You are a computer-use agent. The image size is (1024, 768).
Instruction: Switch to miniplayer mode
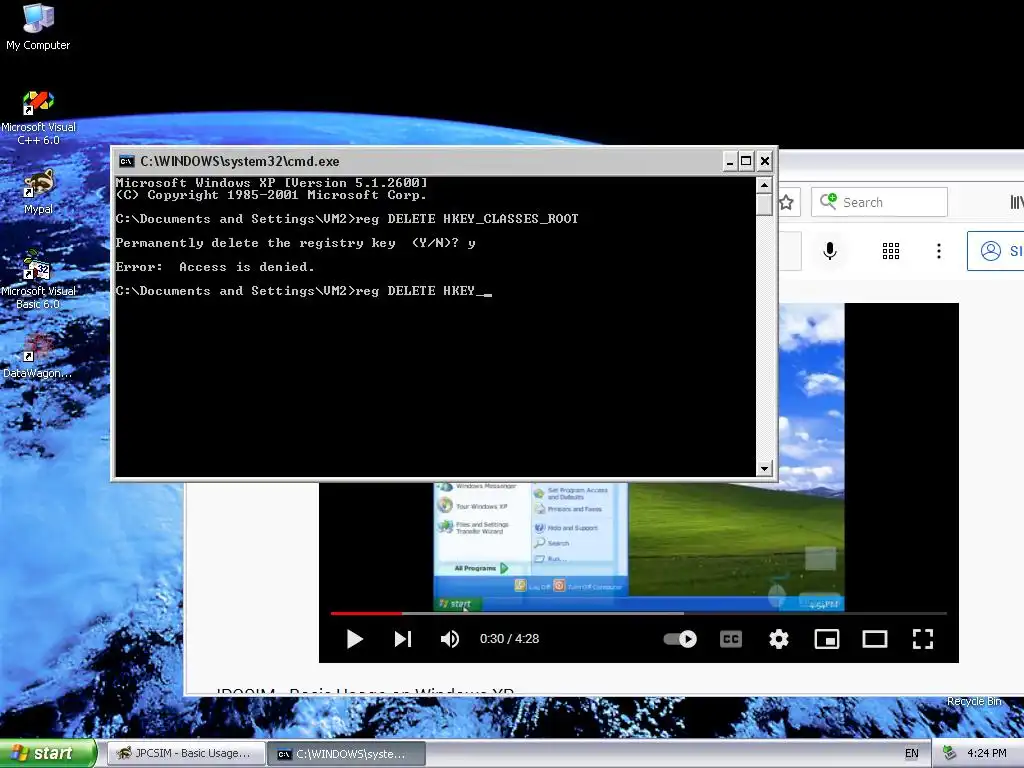coord(827,639)
